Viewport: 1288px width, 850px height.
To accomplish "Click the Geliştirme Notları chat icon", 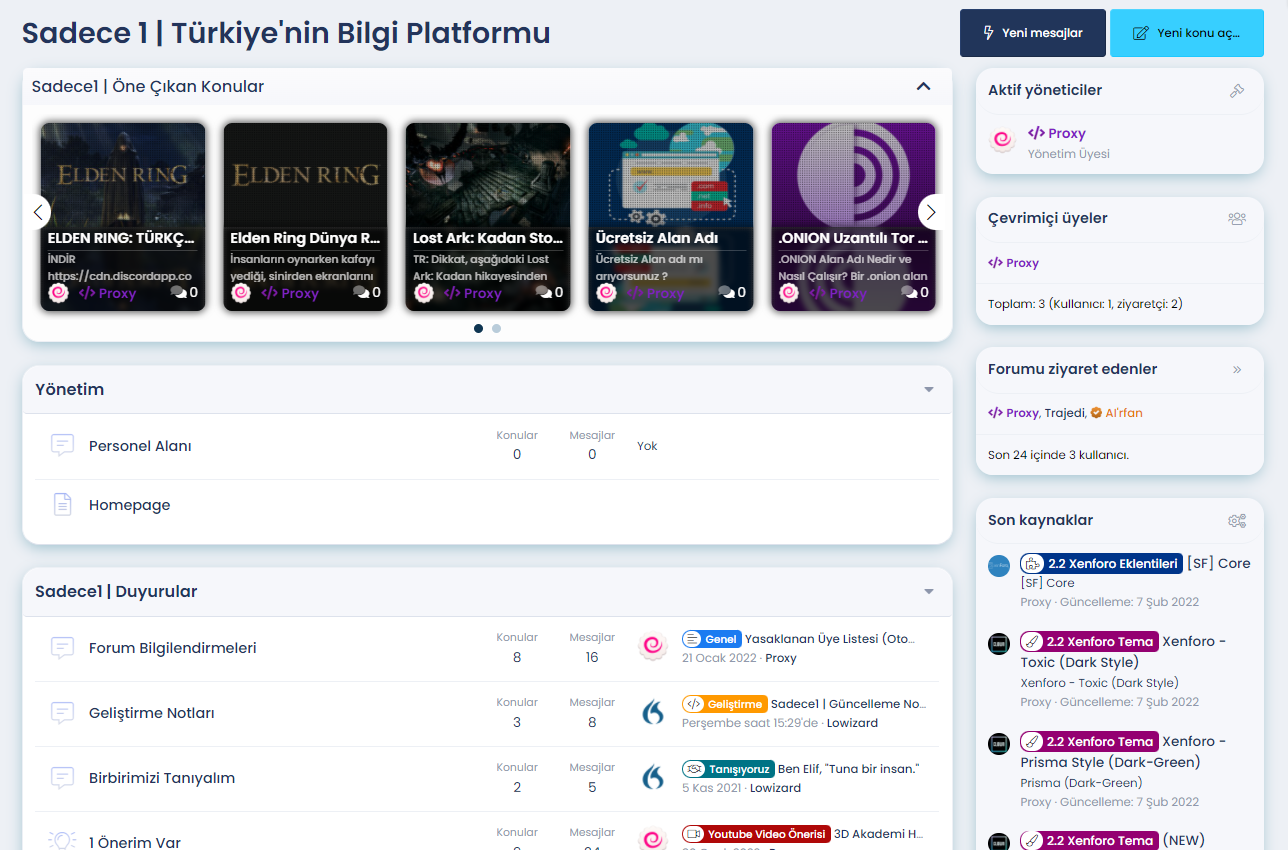I will click(x=62, y=713).
